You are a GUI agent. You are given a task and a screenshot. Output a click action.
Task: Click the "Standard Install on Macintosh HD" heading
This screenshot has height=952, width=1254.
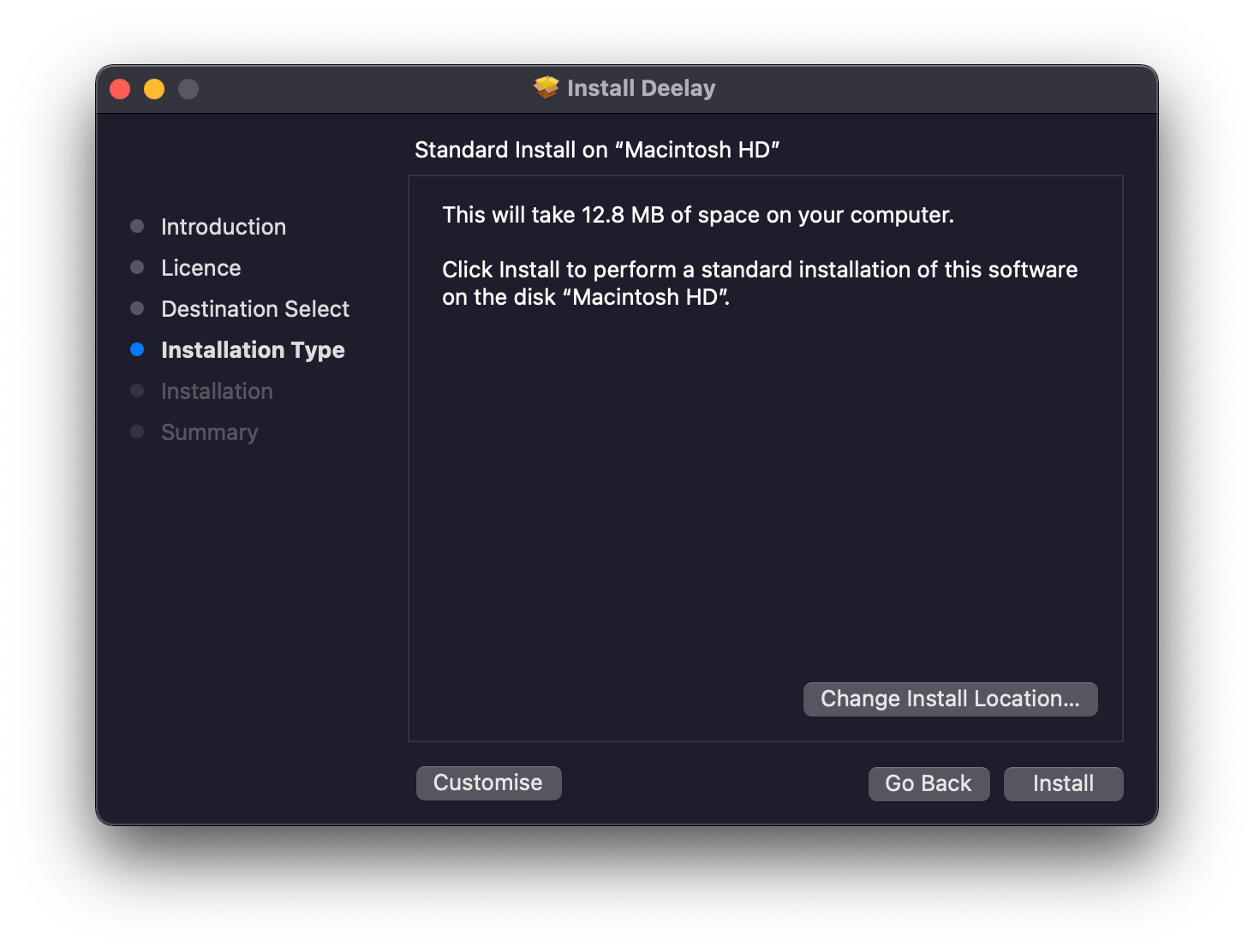point(596,150)
